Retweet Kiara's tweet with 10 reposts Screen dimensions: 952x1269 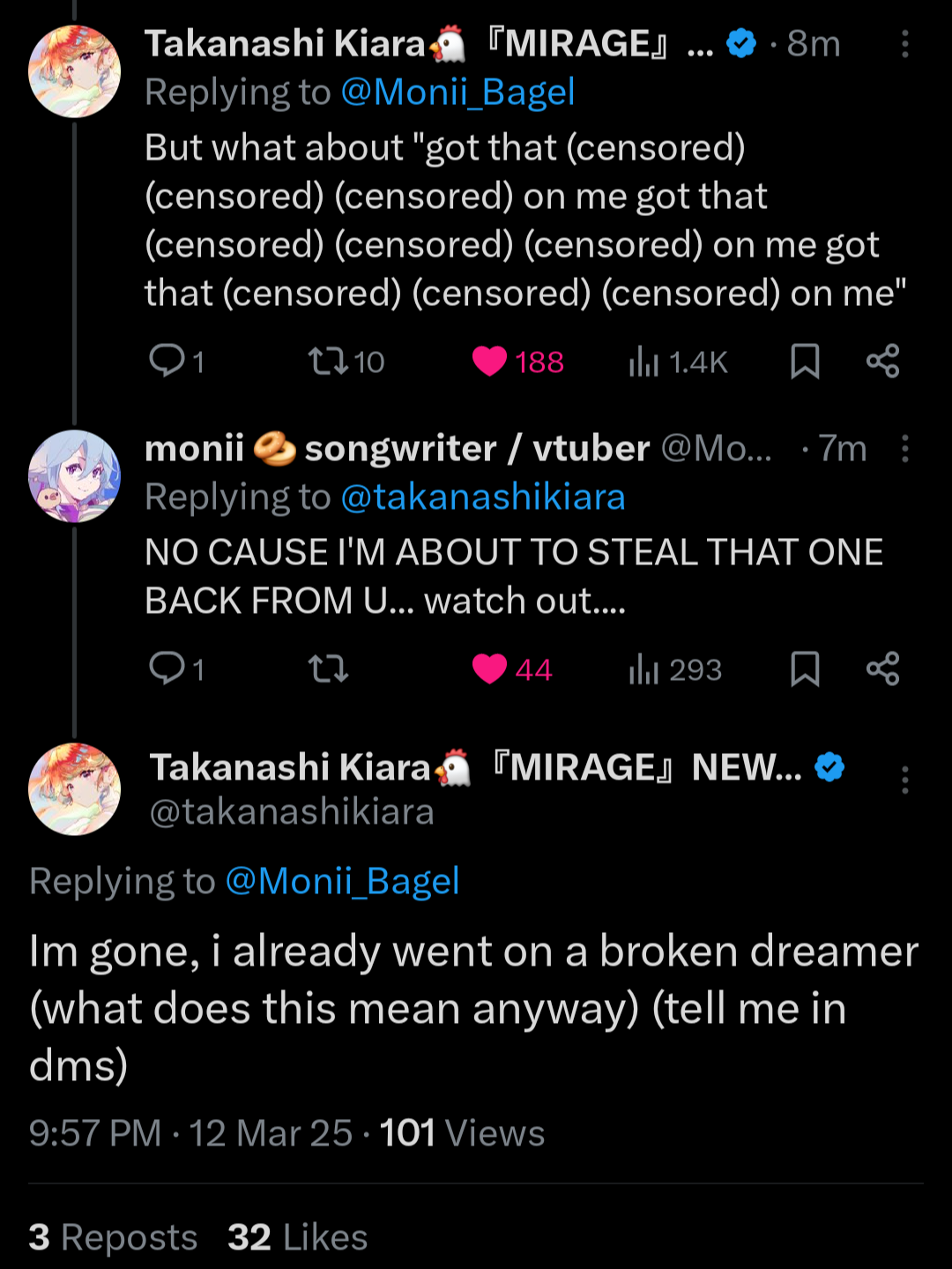[x=329, y=361]
